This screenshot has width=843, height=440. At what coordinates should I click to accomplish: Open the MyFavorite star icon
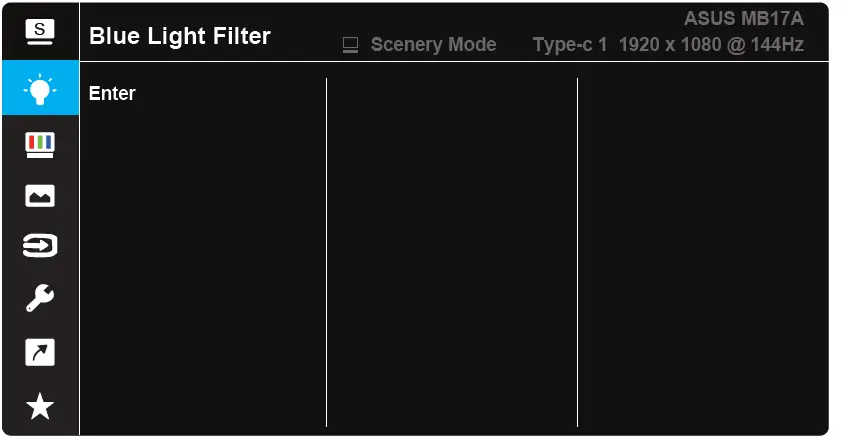(x=40, y=405)
